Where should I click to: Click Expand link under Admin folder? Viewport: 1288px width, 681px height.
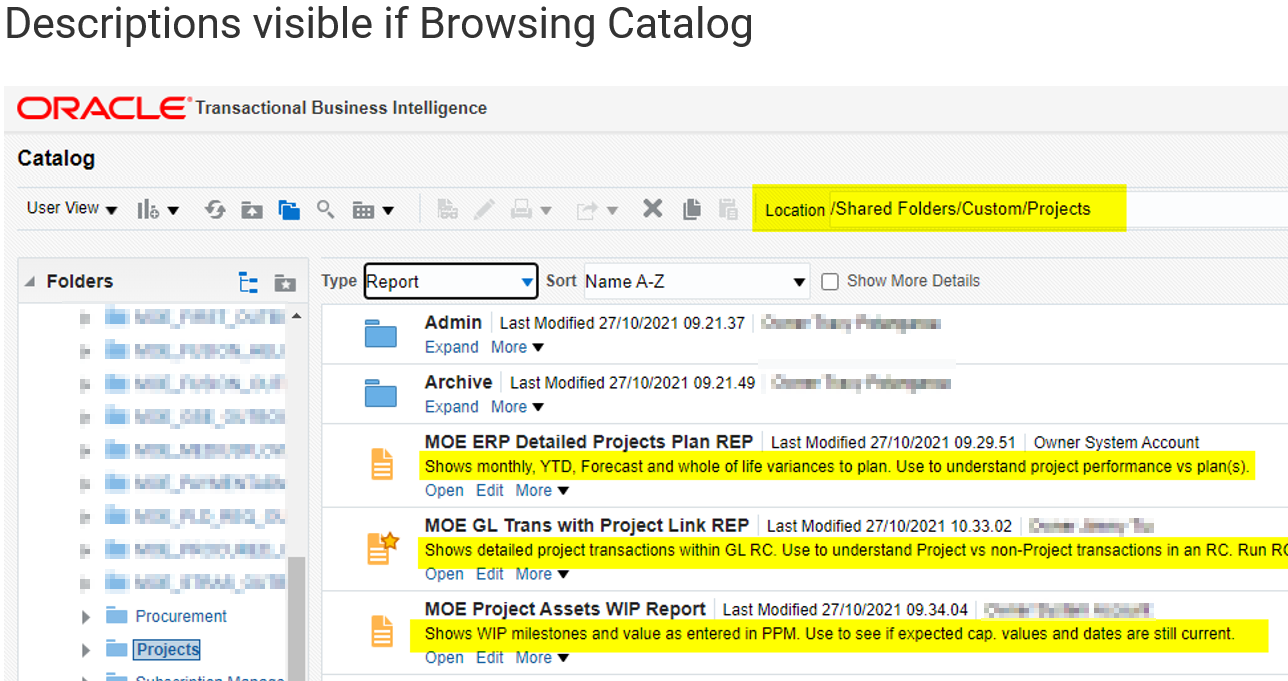tap(452, 347)
